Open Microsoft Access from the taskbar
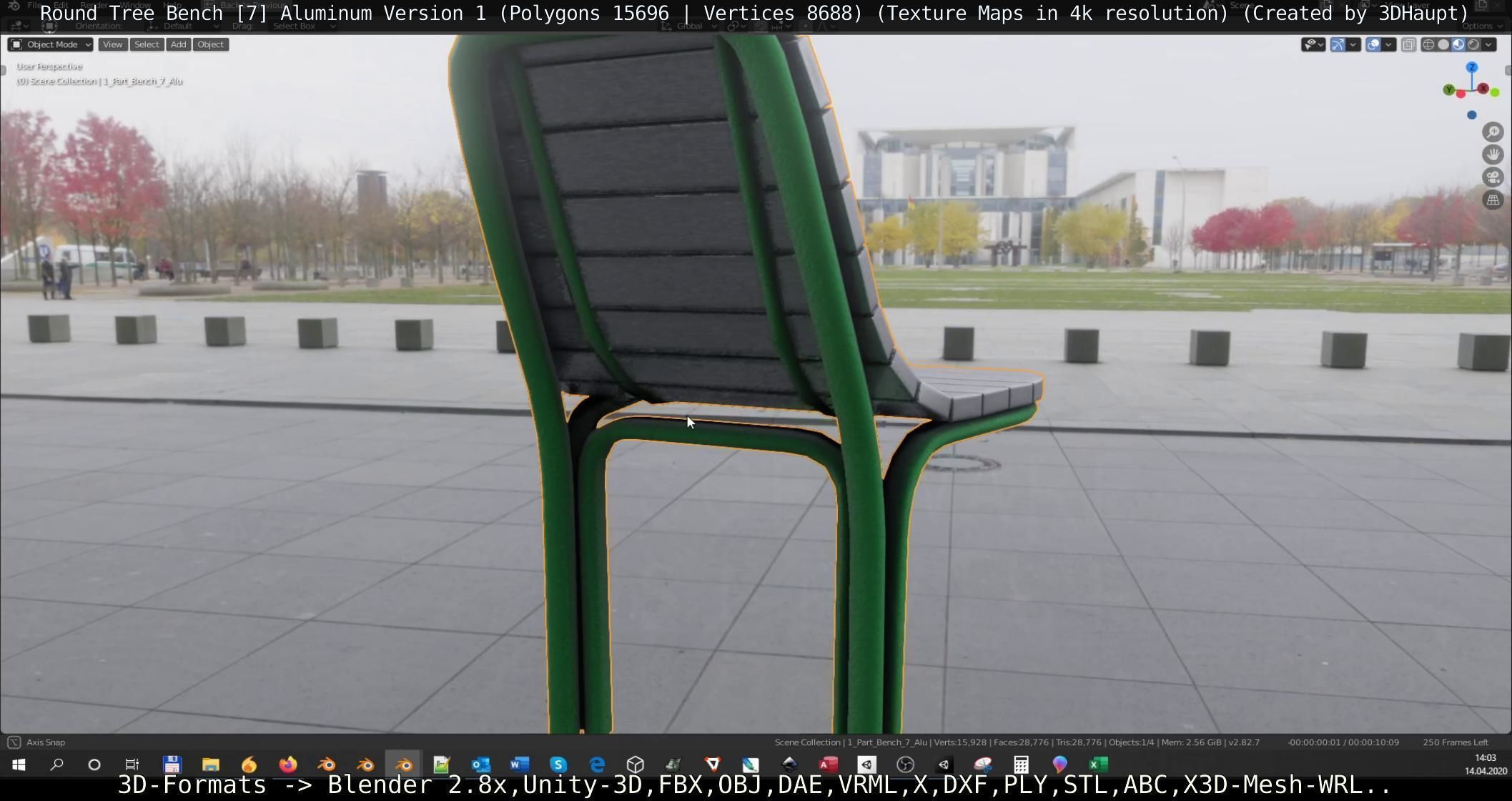1512x801 pixels. click(828, 765)
